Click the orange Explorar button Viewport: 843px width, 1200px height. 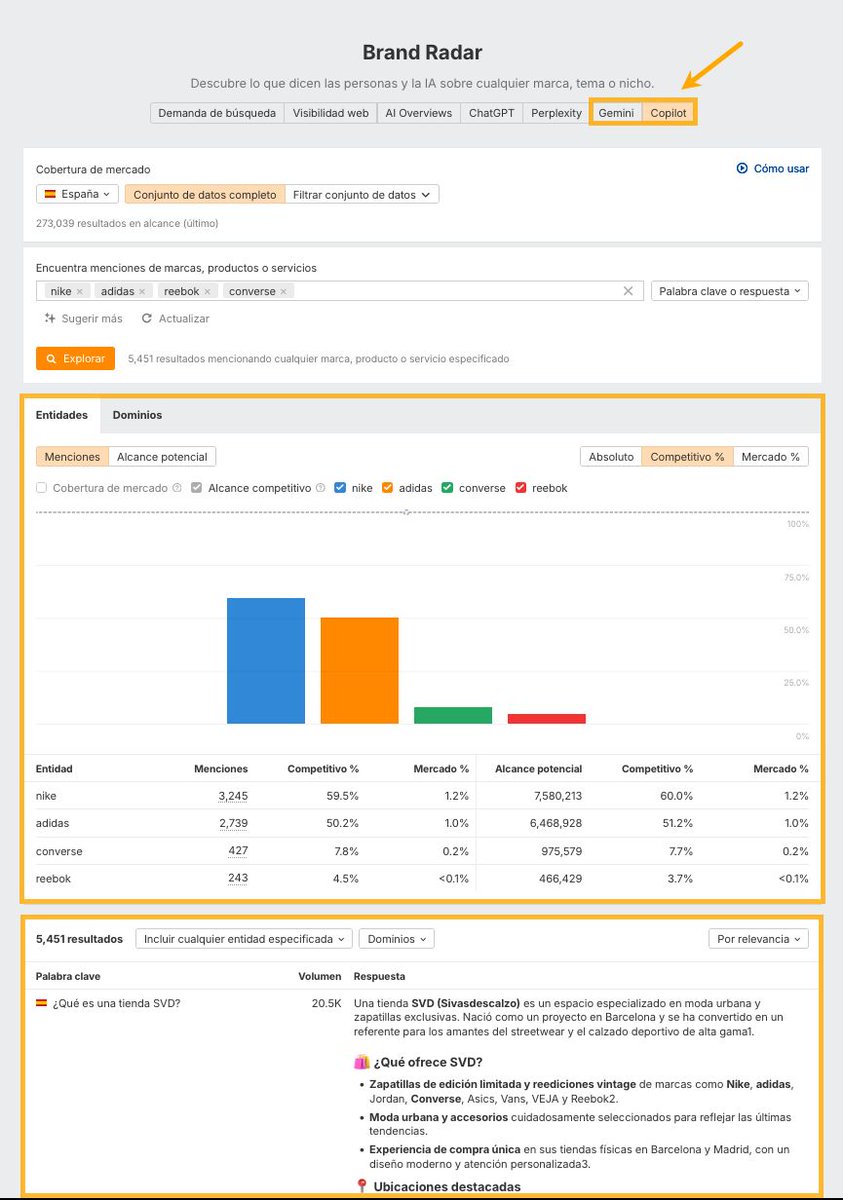click(75, 358)
